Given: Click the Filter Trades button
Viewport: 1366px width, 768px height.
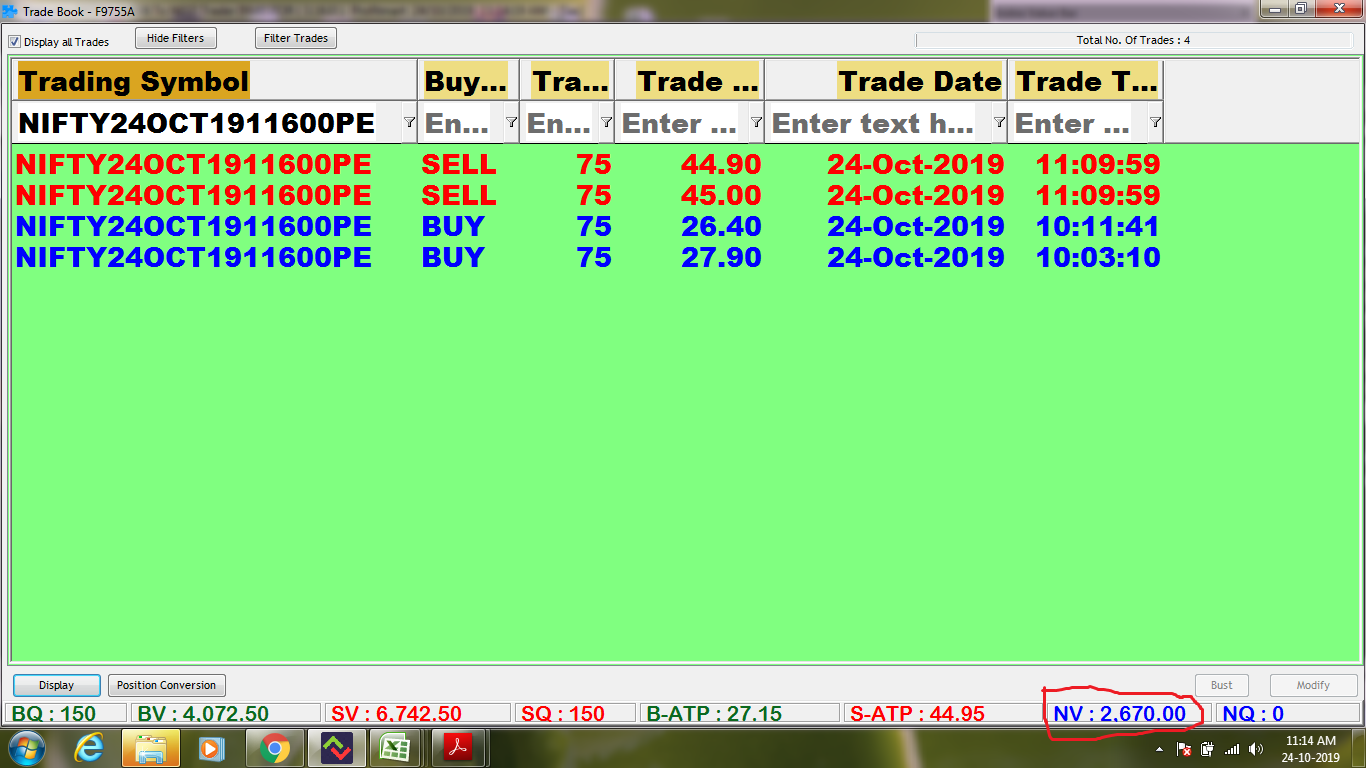Looking at the screenshot, I should [x=296, y=38].
